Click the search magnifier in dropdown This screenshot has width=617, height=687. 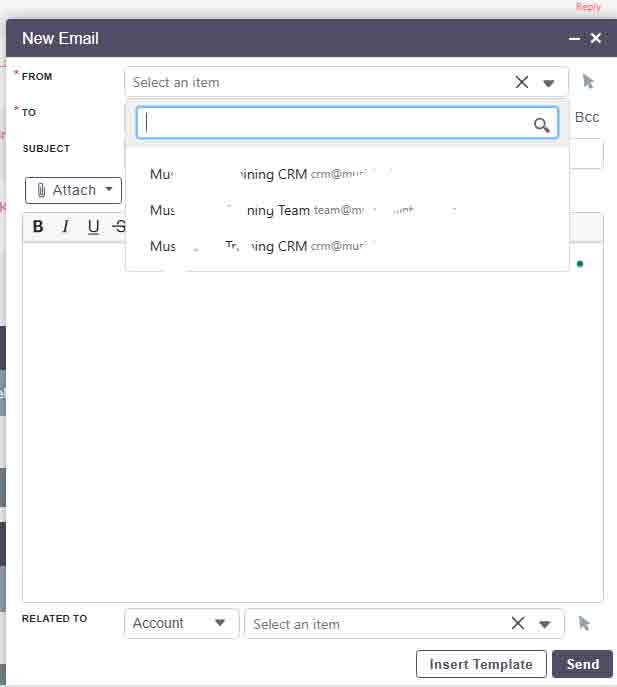(x=541, y=124)
